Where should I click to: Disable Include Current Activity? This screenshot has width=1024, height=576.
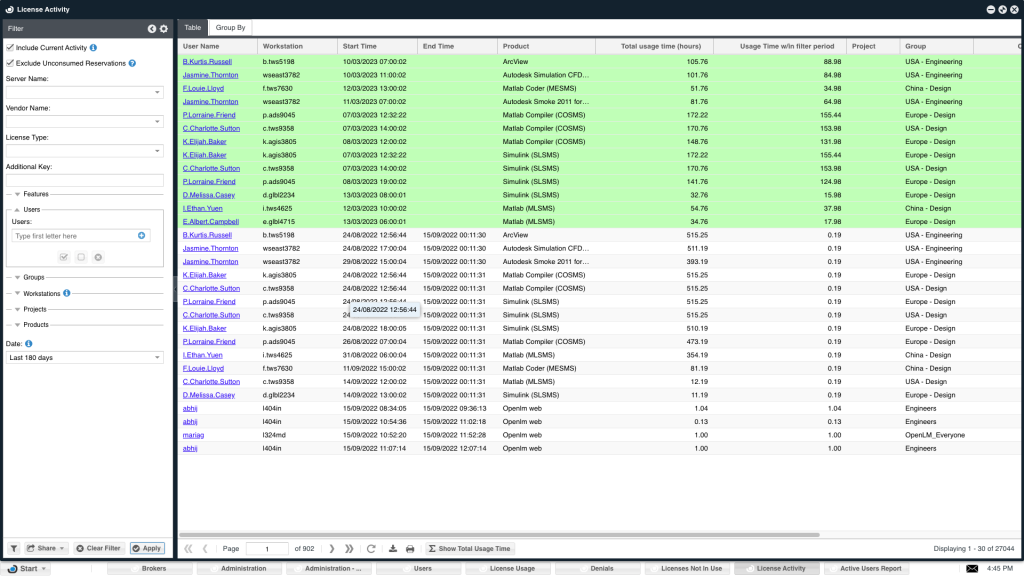point(10,47)
